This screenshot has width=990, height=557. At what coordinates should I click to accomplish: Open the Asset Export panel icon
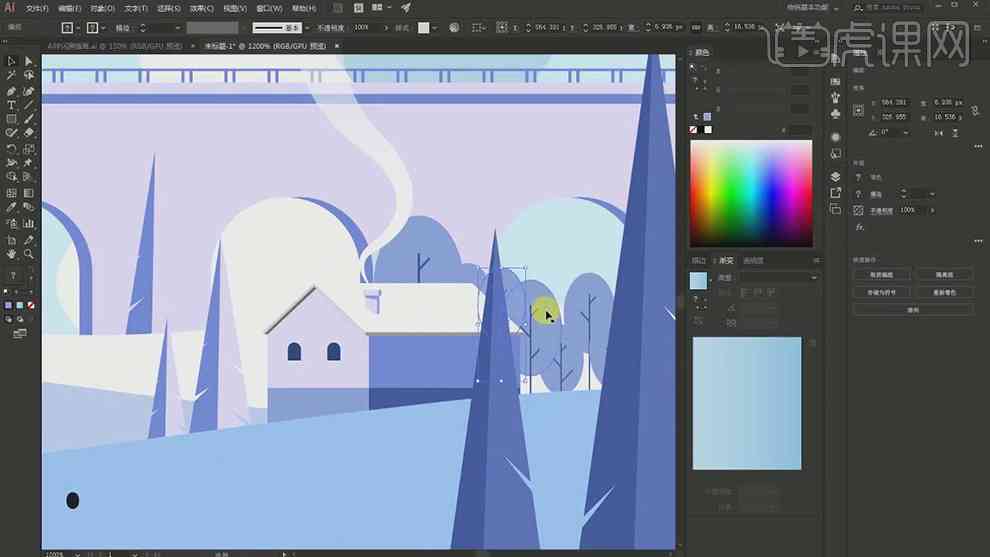coord(835,193)
